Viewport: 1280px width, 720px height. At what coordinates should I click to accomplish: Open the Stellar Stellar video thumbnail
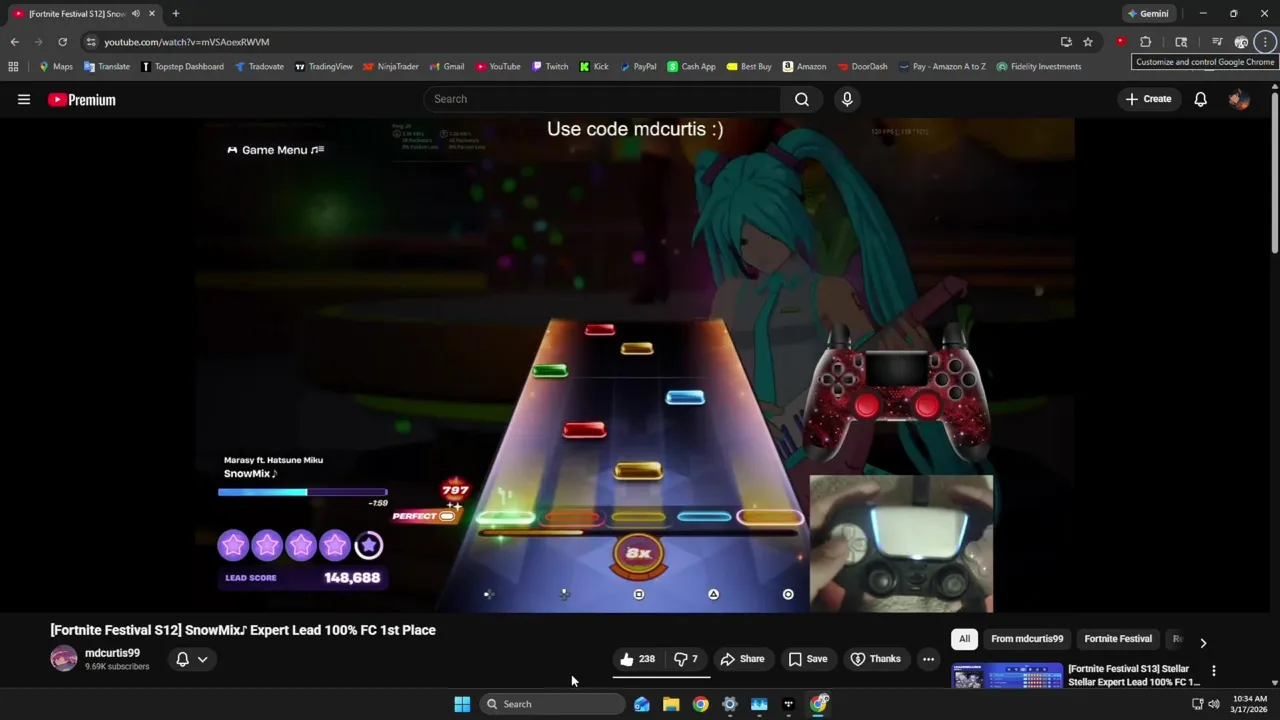pos(1007,675)
